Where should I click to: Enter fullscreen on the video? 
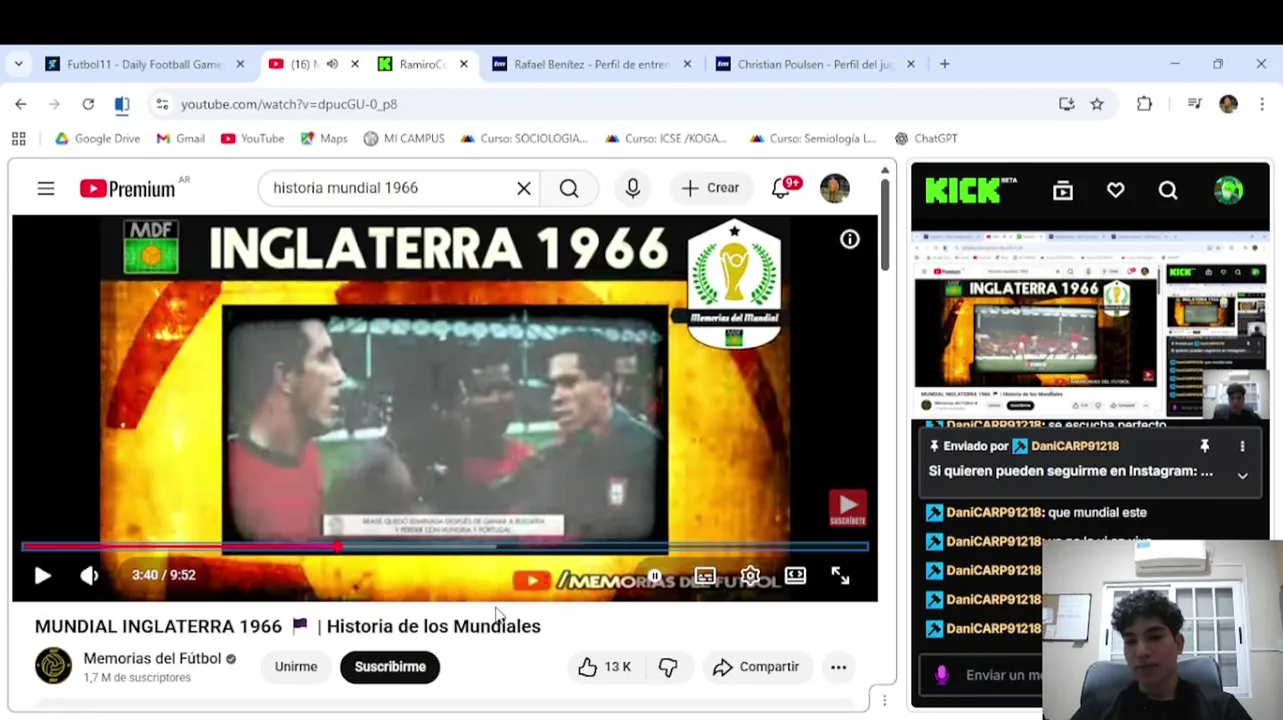(x=840, y=575)
